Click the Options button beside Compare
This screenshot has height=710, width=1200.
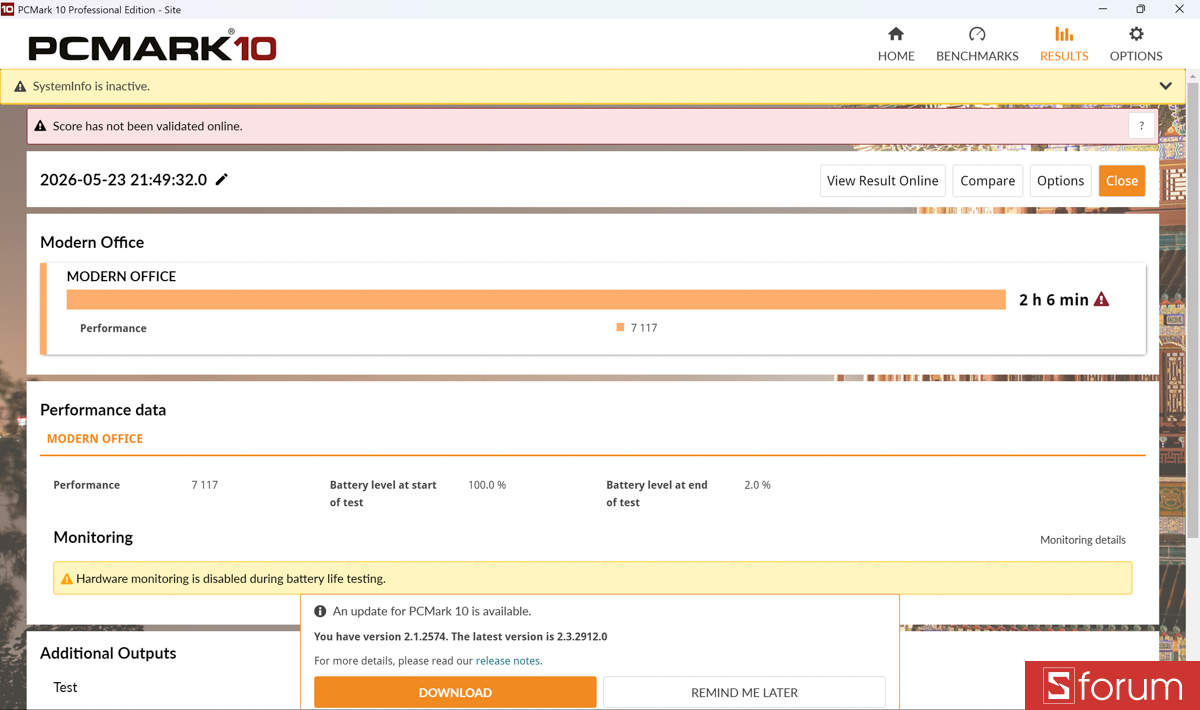coord(1060,181)
